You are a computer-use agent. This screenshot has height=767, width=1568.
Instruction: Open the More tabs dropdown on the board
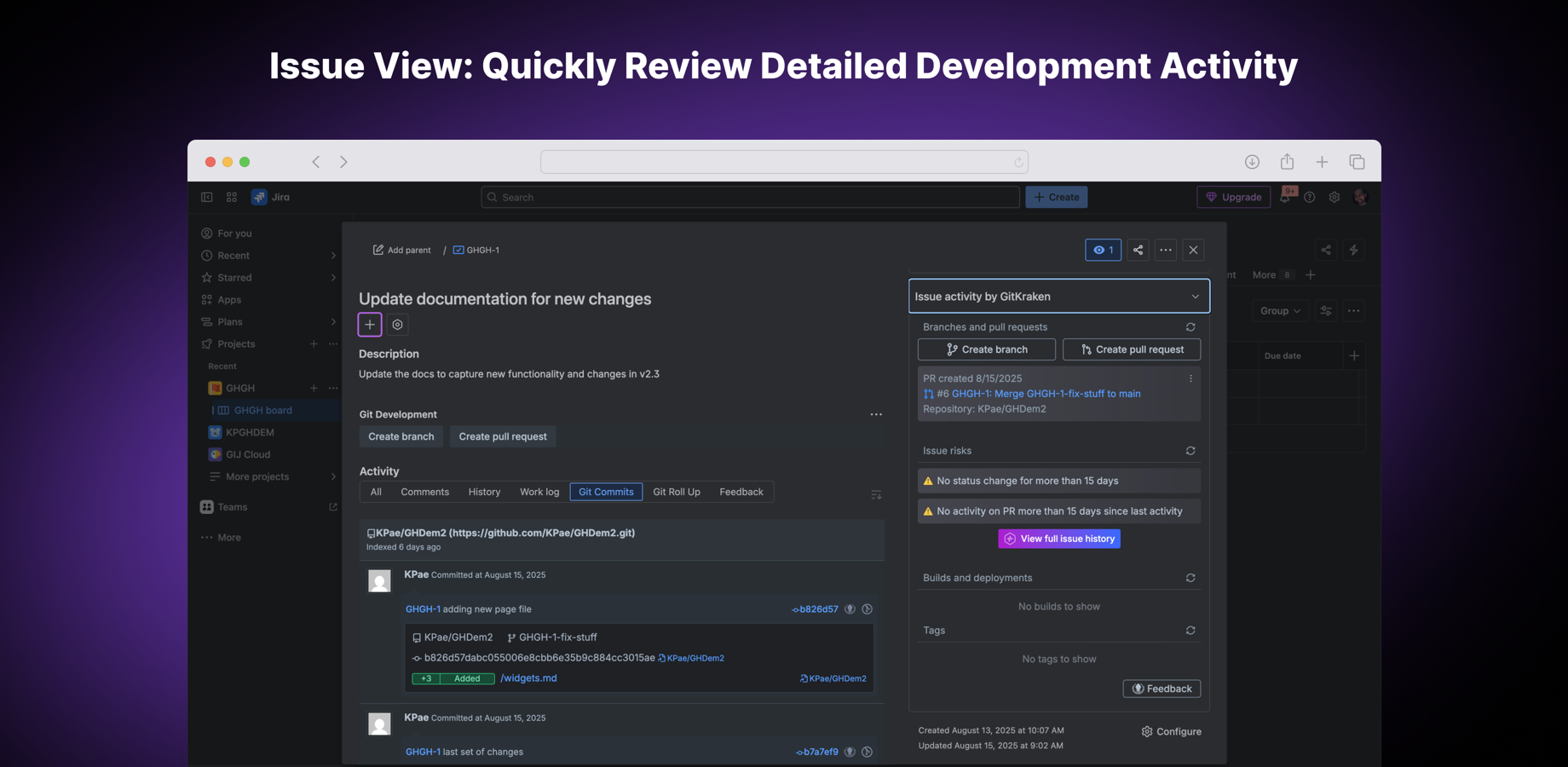(1272, 275)
